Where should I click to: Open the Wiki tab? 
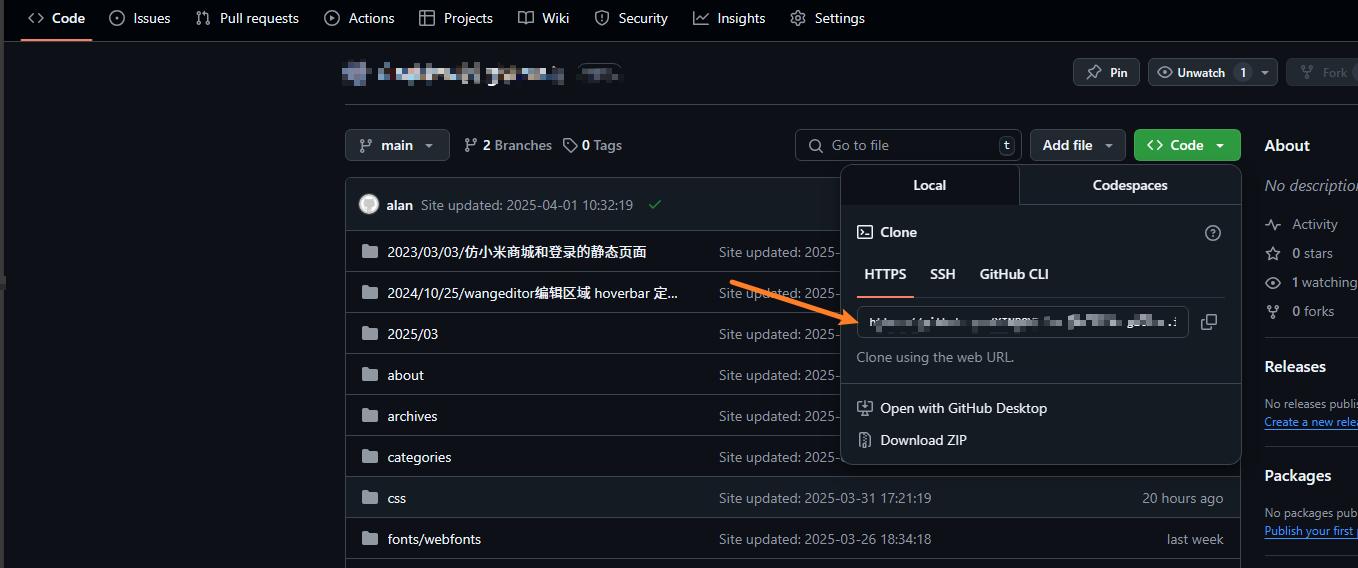click(x=544, y=18)
